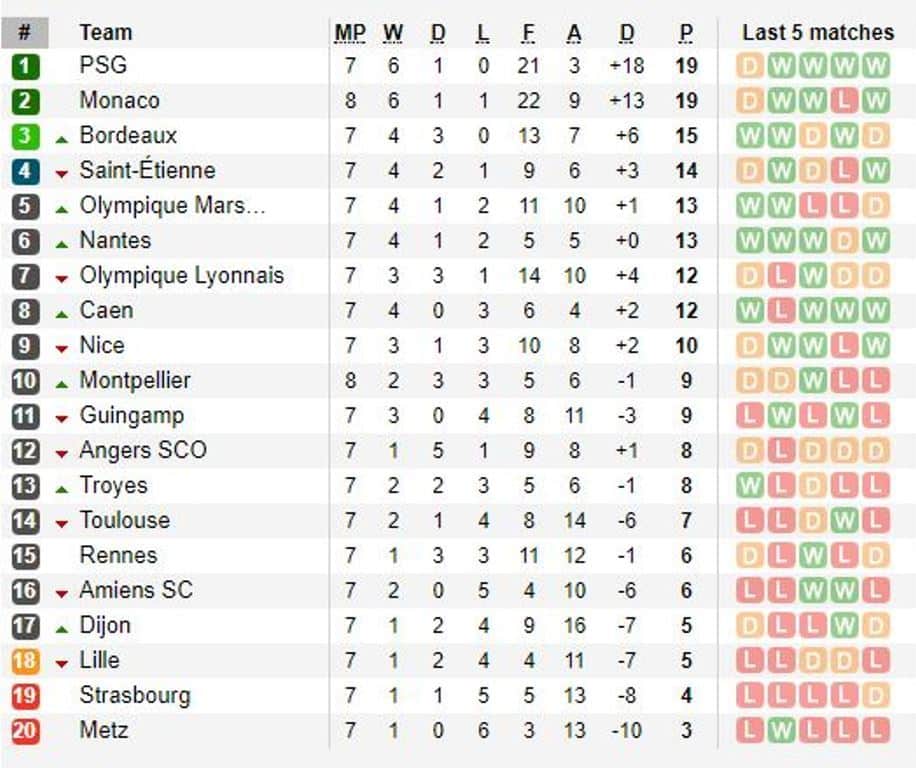Open the Monaco team link
Screen dimensions: 916x768
(119, 100)
